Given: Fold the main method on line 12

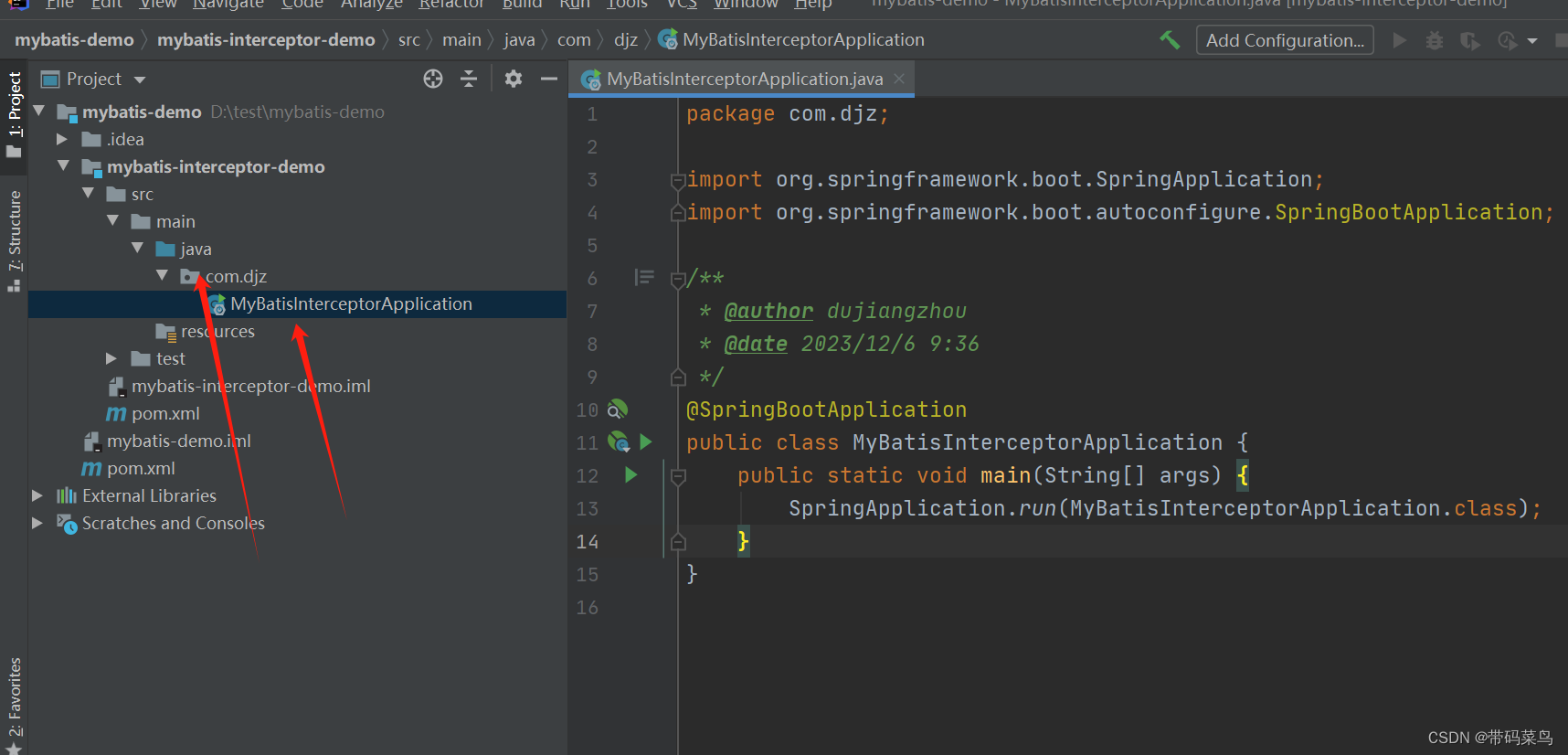Looking at the screenshot, I should tap(678, 476).
